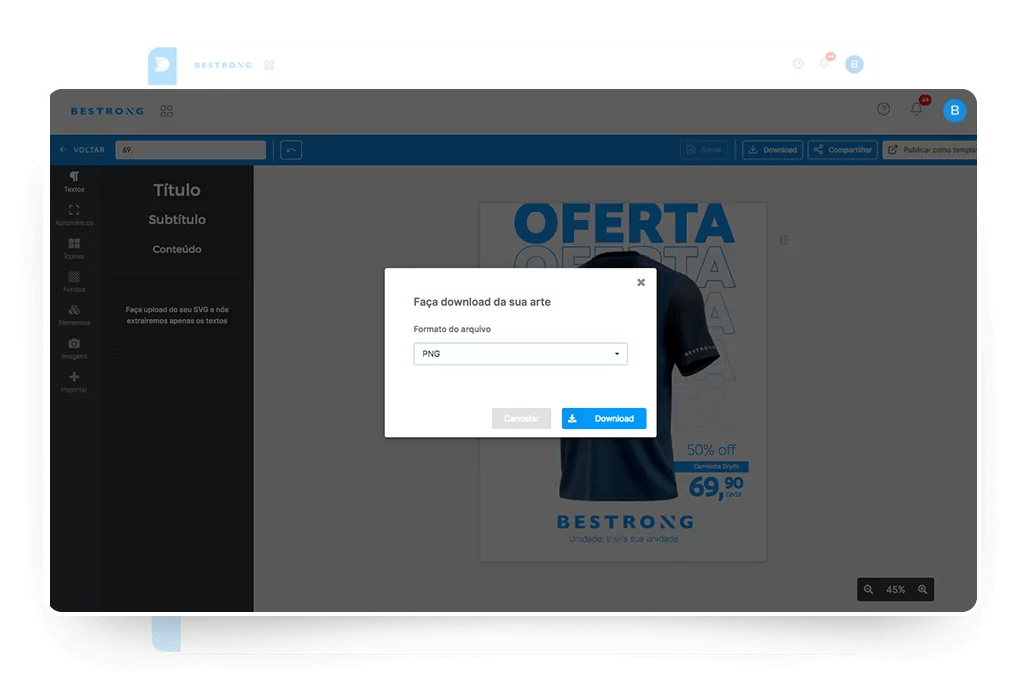
Task: Add a Conteúdo text element
Action: (176, 249)
